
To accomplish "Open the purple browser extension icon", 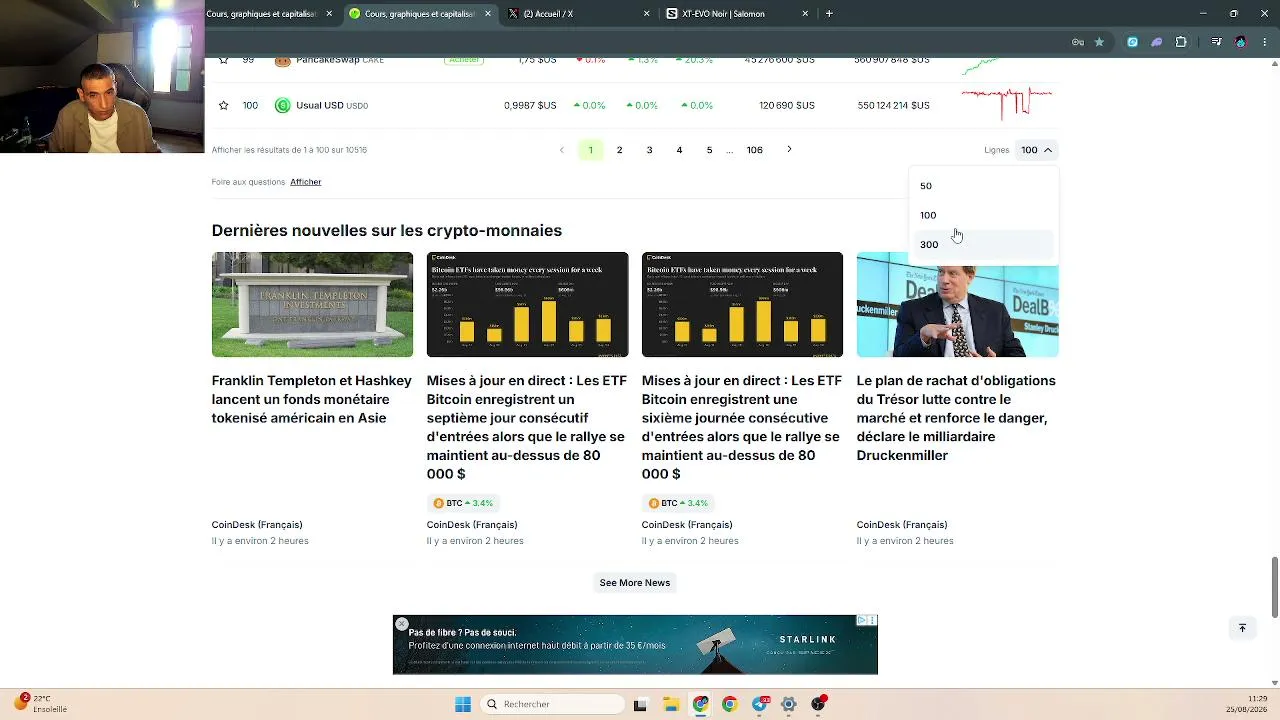I will pos(1157,42).
